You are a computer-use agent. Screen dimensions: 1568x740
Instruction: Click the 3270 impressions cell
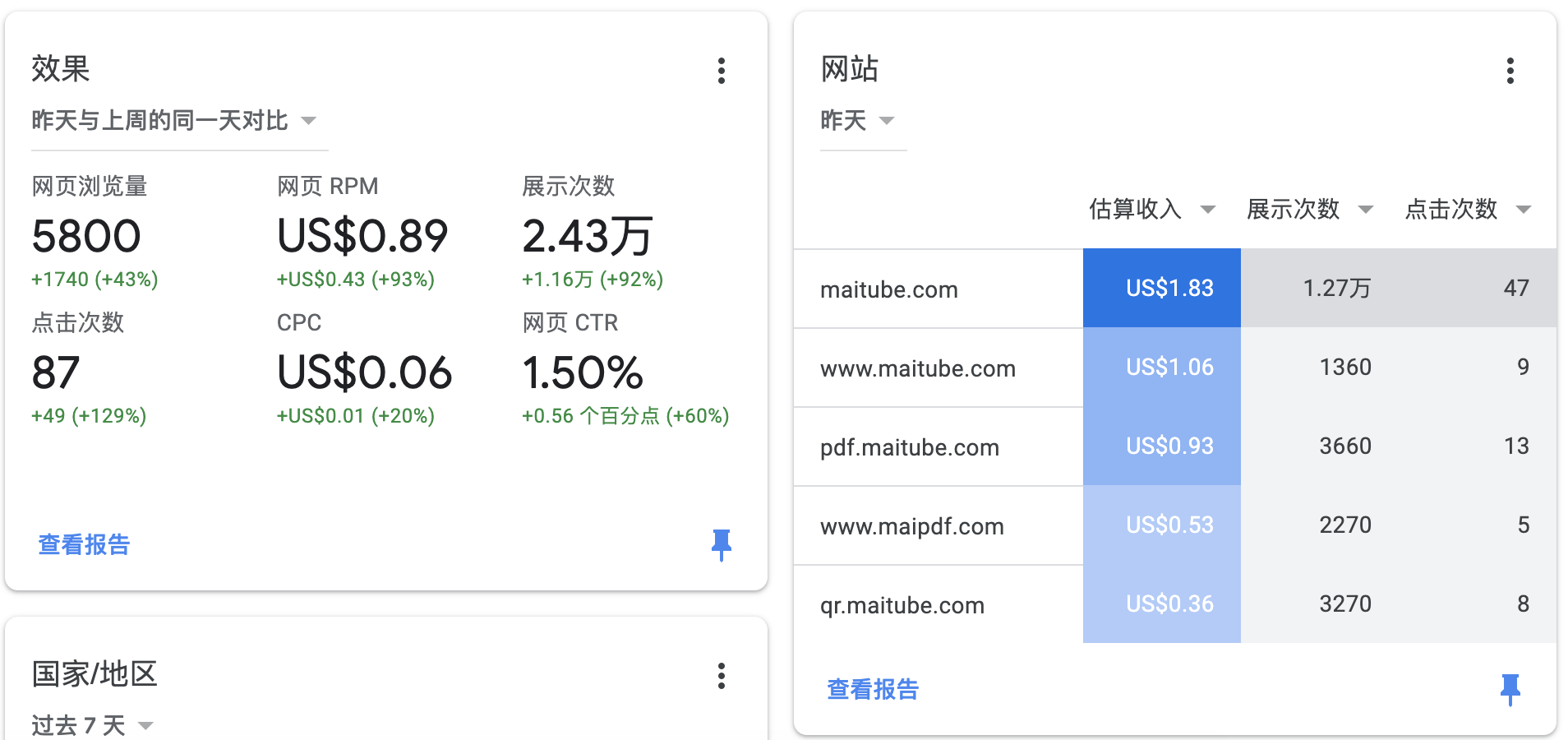1320,604
